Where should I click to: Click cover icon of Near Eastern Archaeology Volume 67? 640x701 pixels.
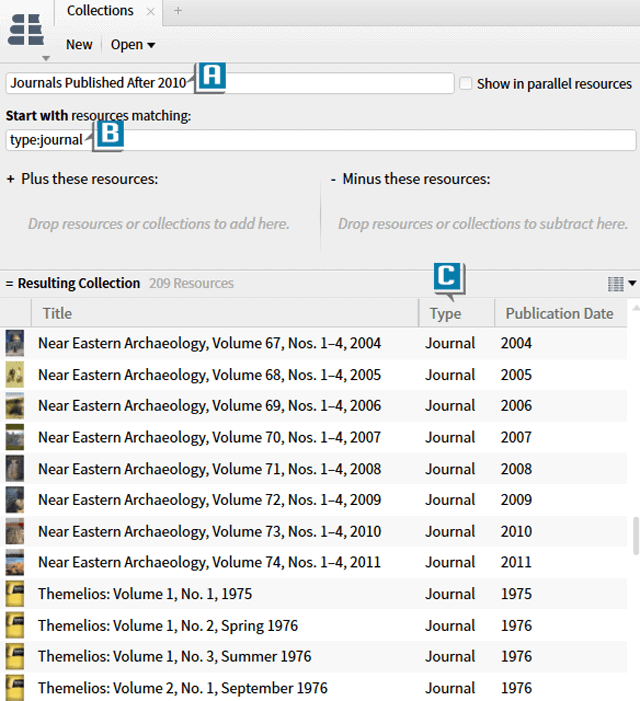point(15,344)
